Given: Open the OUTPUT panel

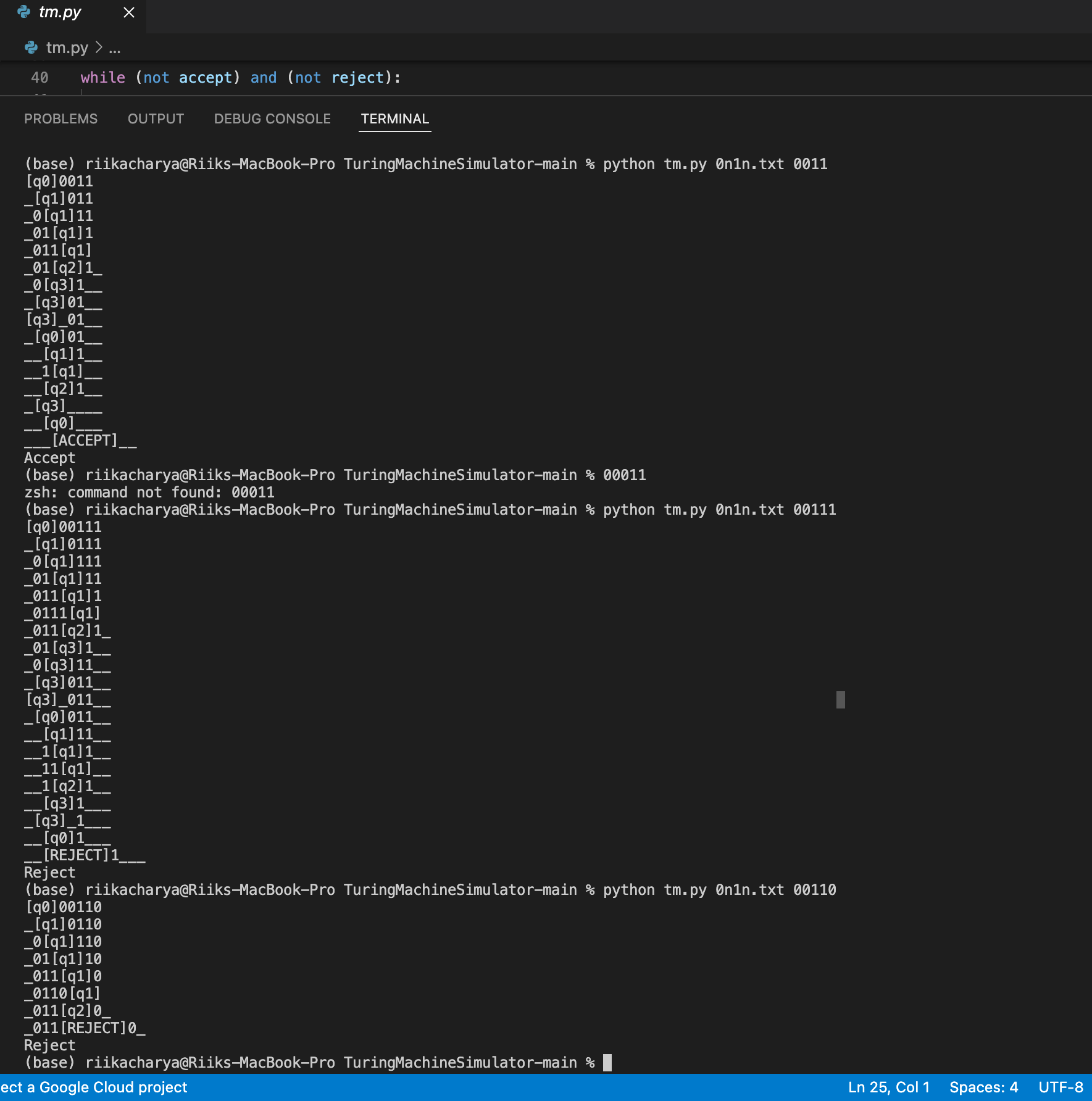Looking at the screenshot, I should click(x=156, y=118).
